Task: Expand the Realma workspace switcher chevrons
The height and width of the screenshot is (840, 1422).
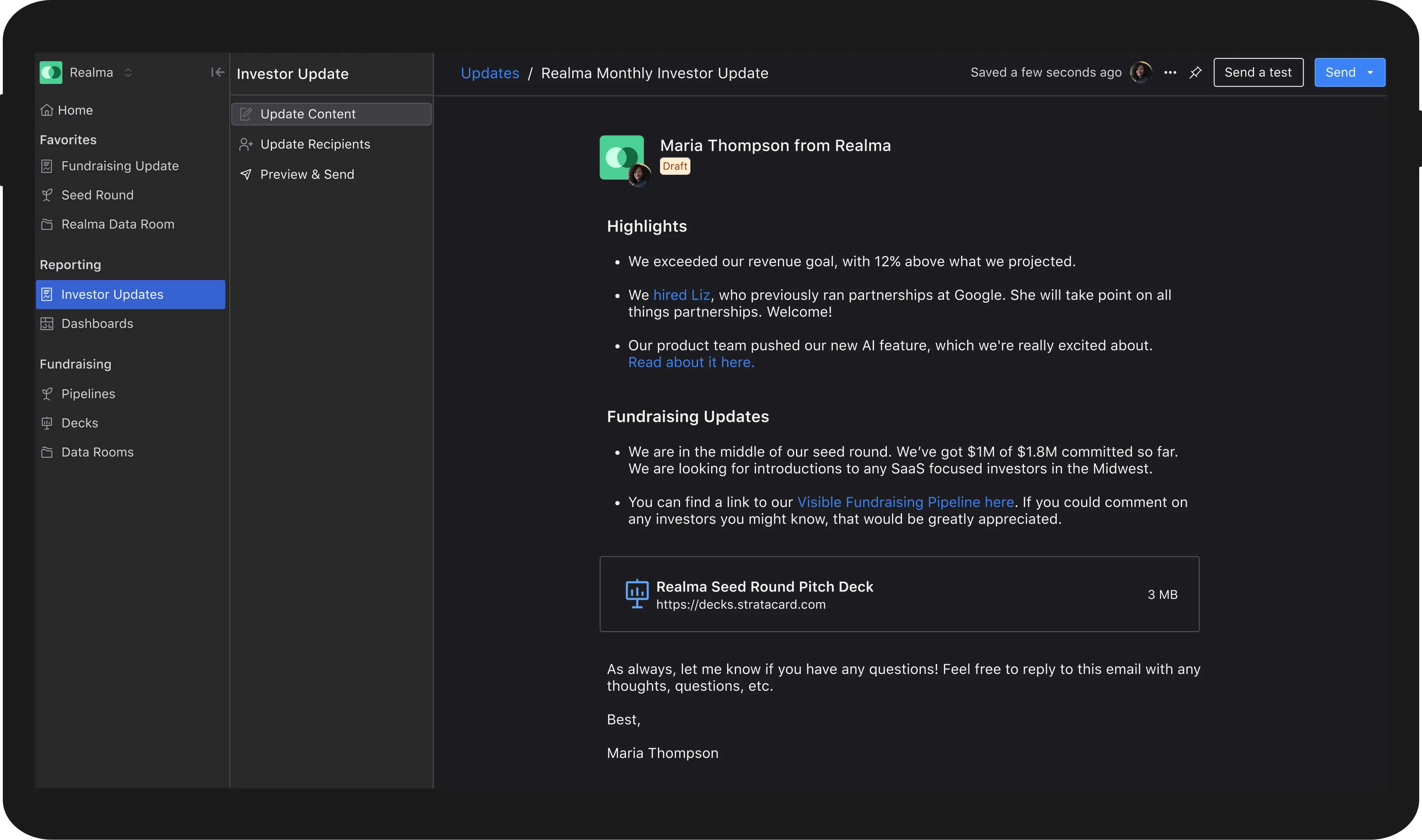Action: (128, 72)
